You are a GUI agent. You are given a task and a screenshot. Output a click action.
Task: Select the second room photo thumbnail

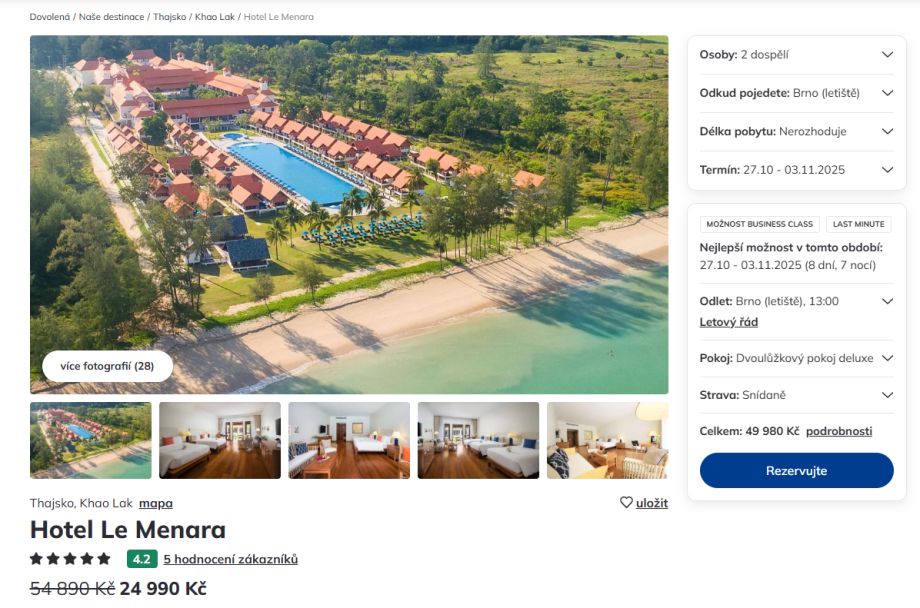[349, 440]
